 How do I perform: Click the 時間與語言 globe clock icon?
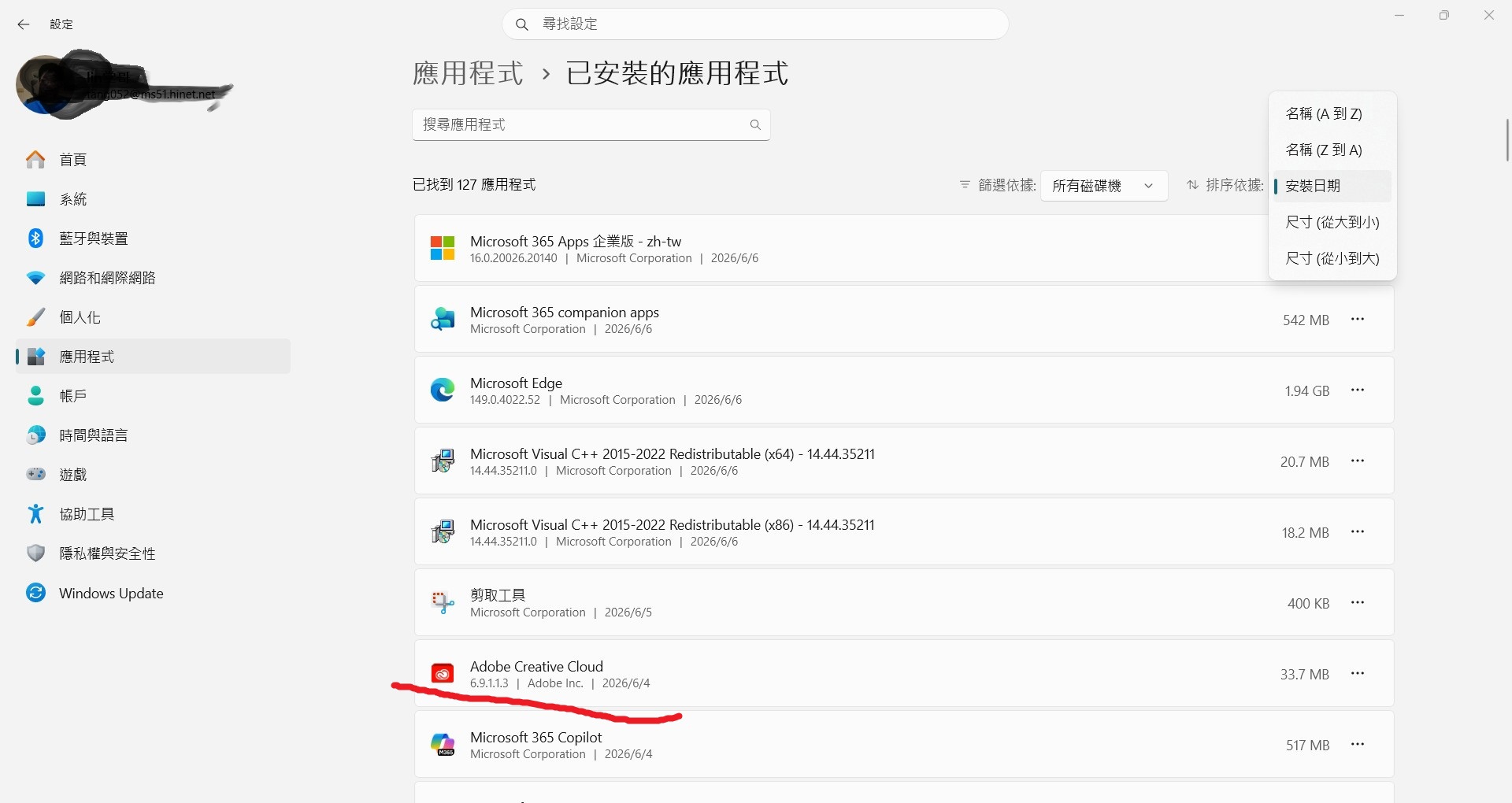tap(35, 435)
